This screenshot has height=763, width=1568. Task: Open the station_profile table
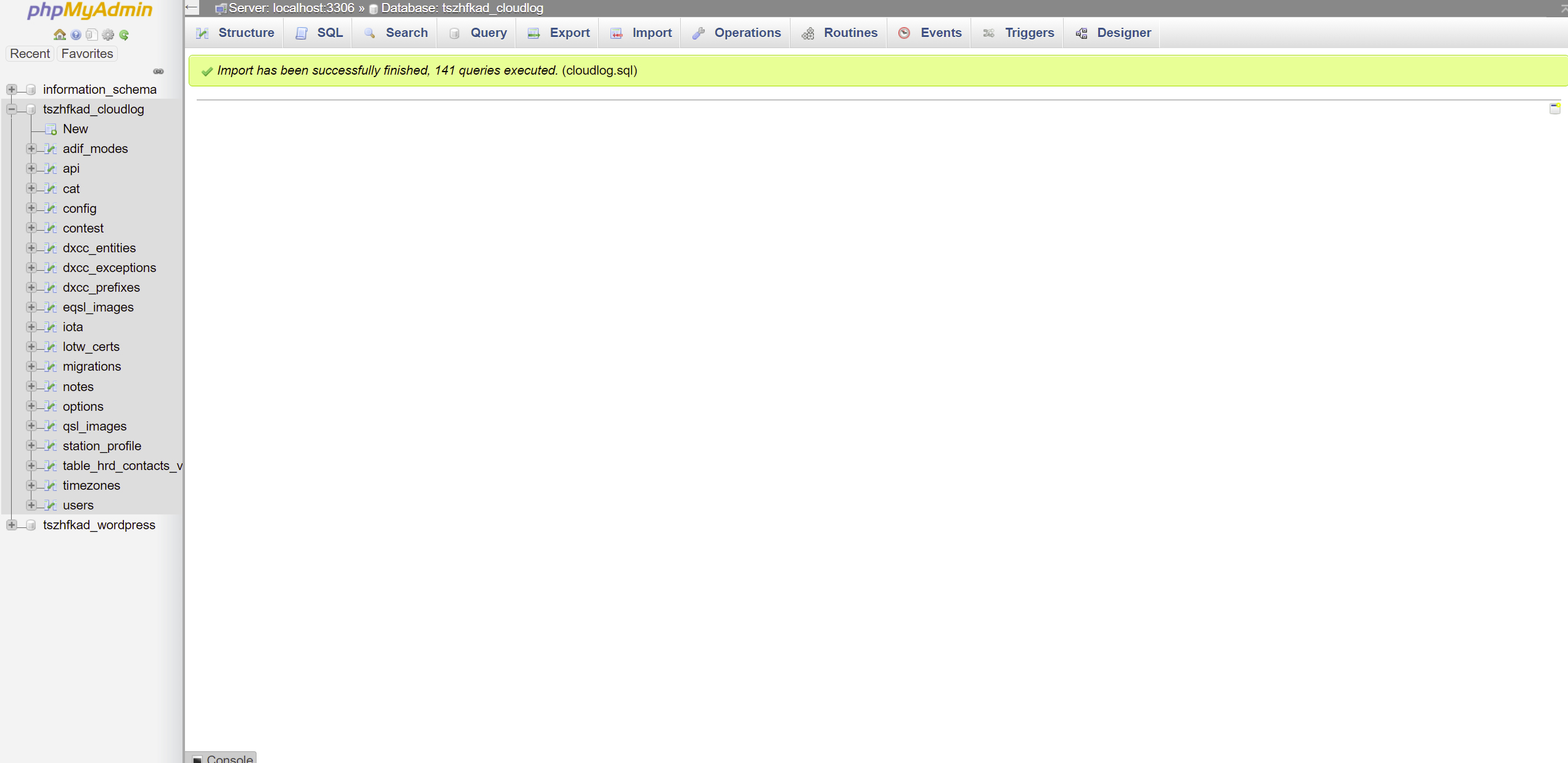tap(102, 446)
